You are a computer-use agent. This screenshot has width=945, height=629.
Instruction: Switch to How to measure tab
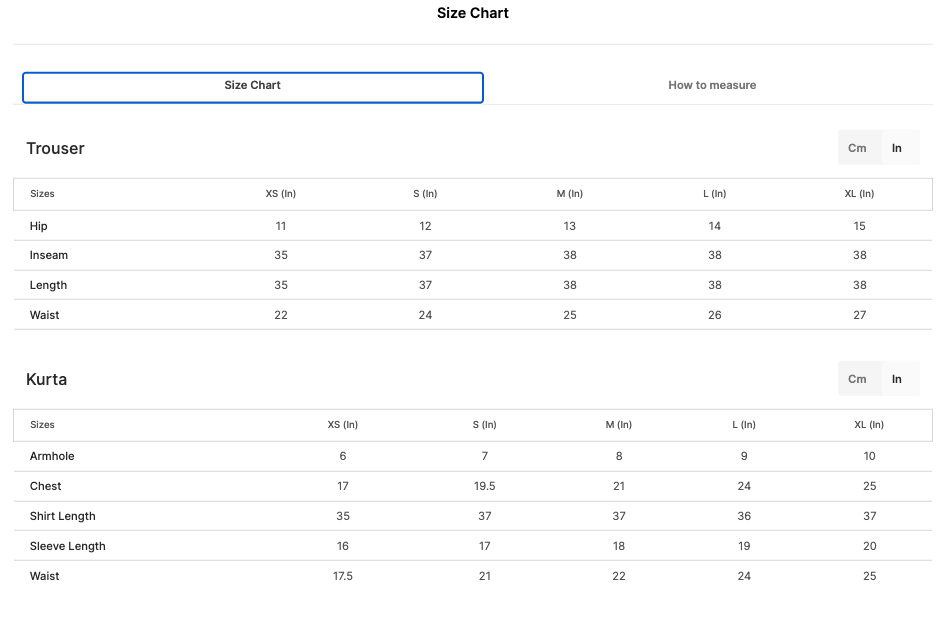tap(712, 85)
